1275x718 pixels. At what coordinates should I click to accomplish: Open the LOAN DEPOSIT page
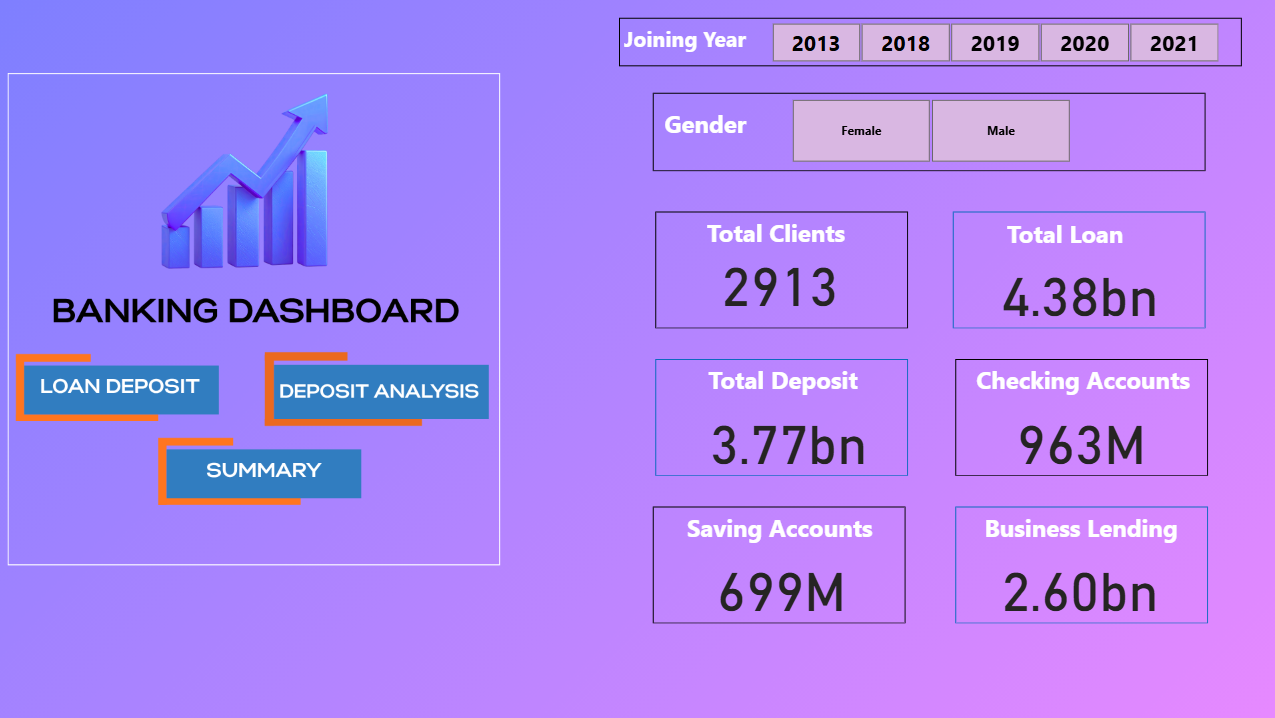click(117, 388)
